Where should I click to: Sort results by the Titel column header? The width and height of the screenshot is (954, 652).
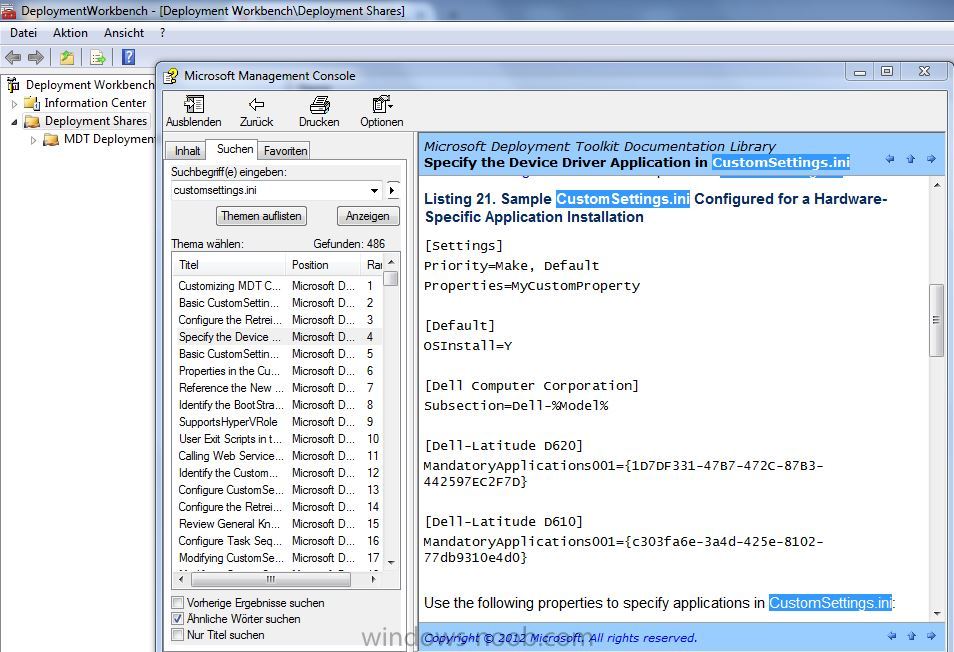coord(229,265)
